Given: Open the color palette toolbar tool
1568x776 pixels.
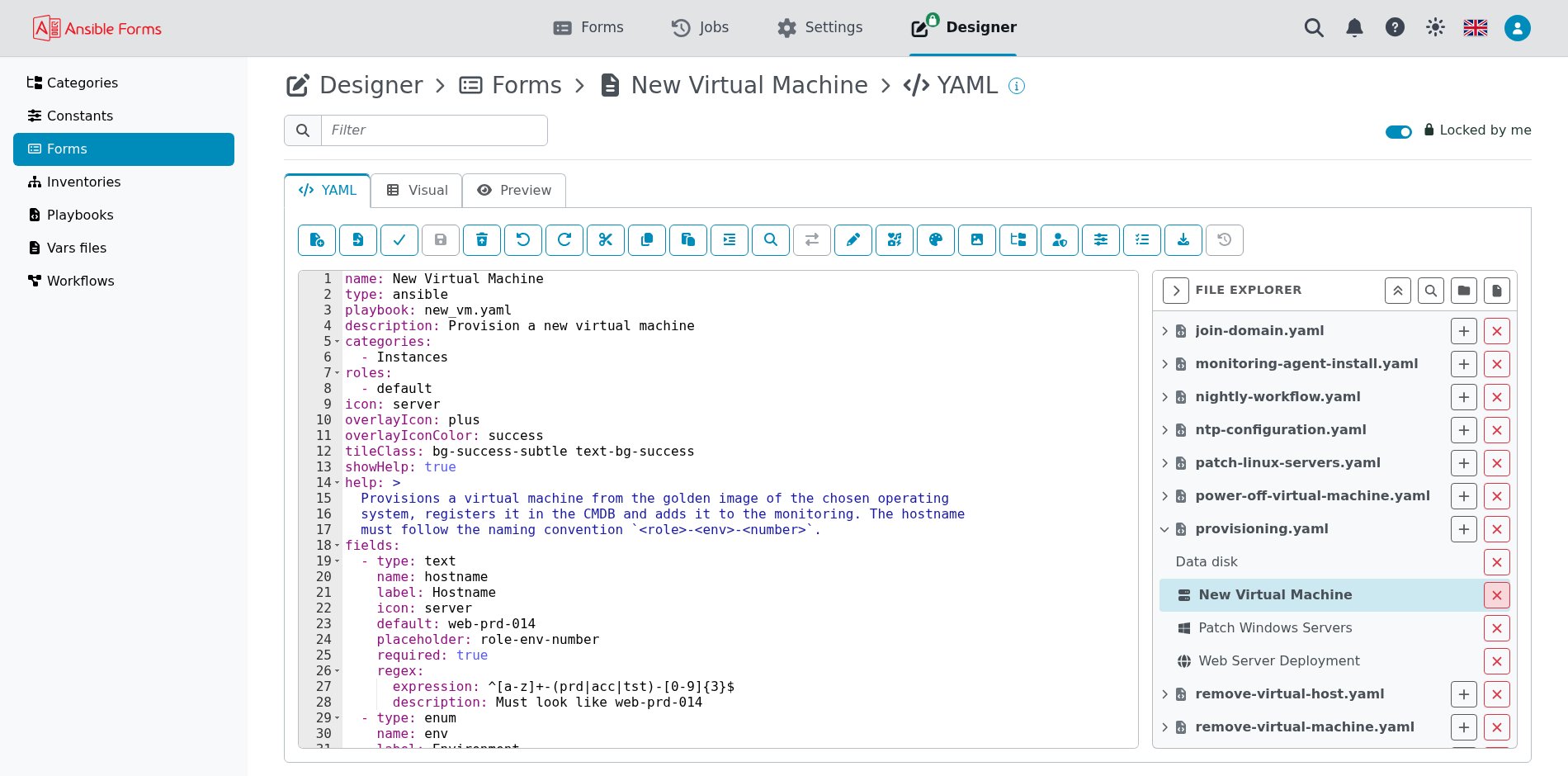Looking at the screenshot, I should 936,240.
